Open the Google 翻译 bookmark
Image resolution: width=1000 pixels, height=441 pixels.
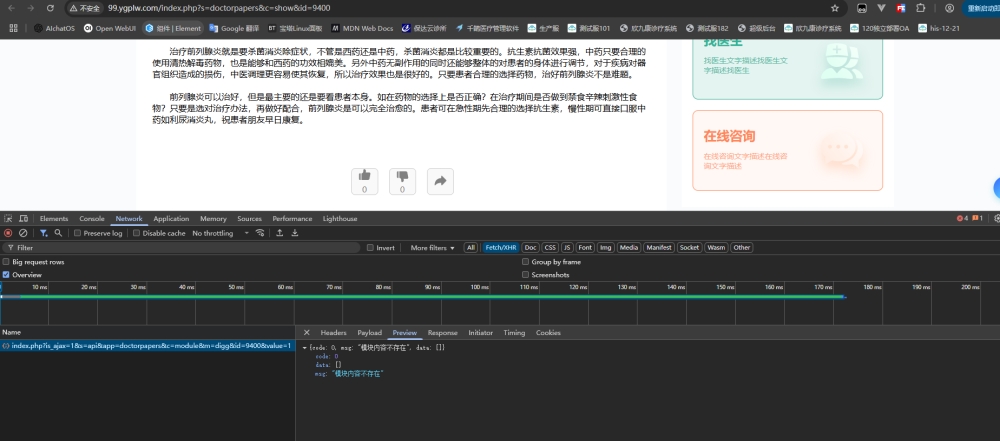233,28
